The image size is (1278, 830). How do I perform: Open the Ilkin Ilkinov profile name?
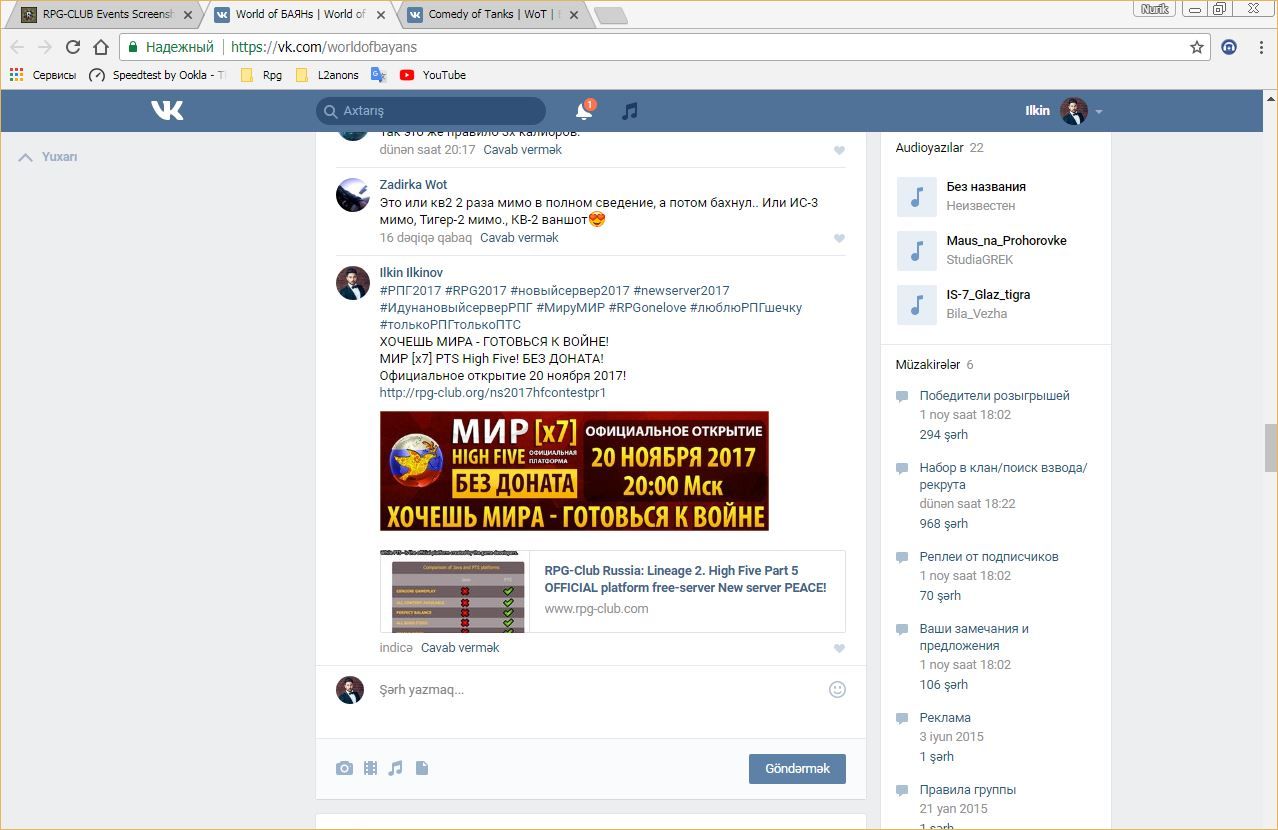click(x=411, y=273)
